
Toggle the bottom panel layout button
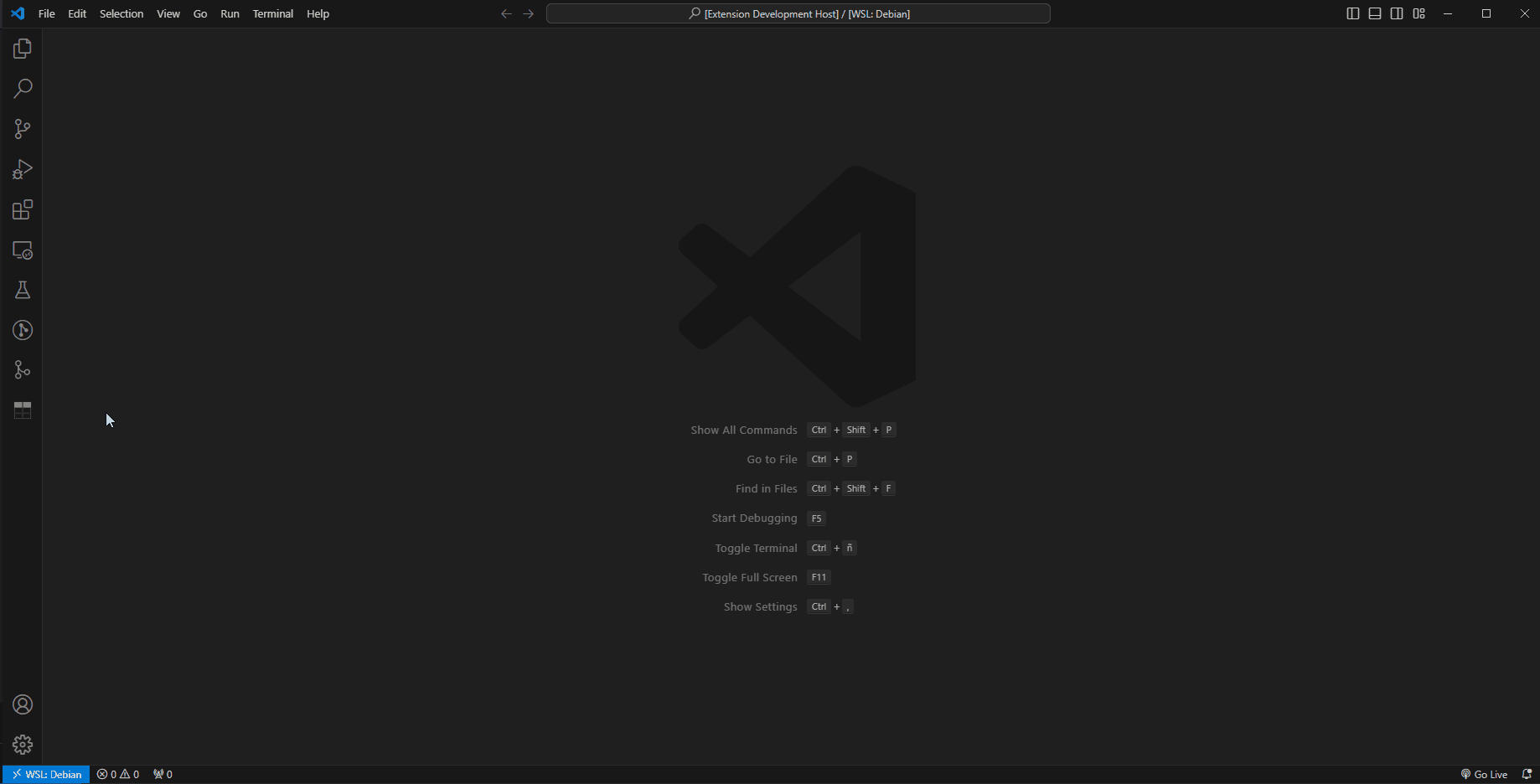point(1375,13)
